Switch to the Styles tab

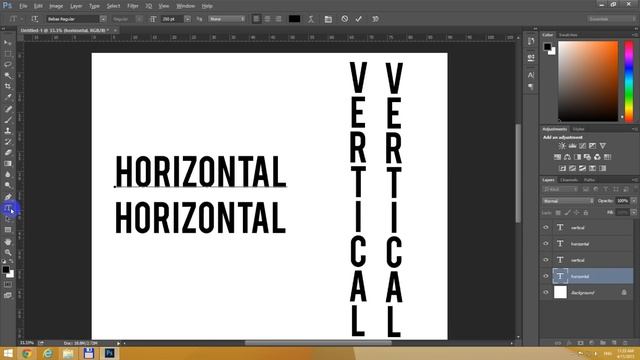[x=578, y=129]
